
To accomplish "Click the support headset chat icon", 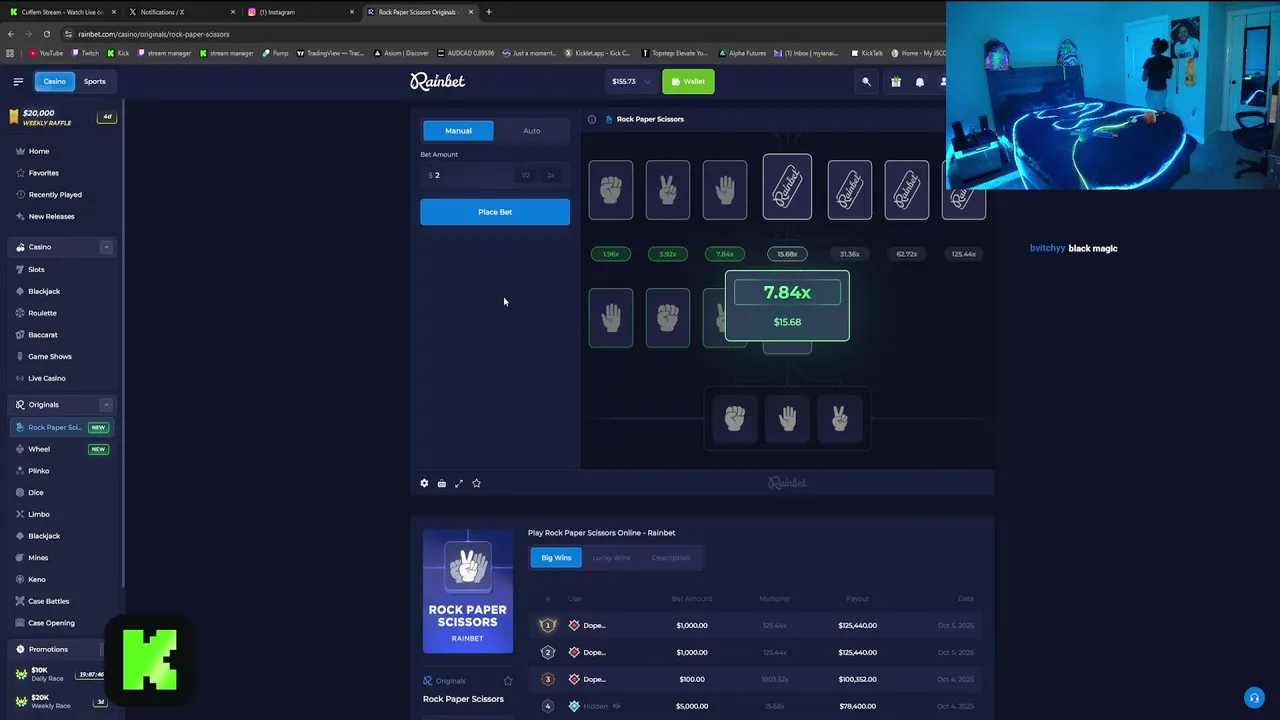I will pyautogui.click(x=1253, y=697).
